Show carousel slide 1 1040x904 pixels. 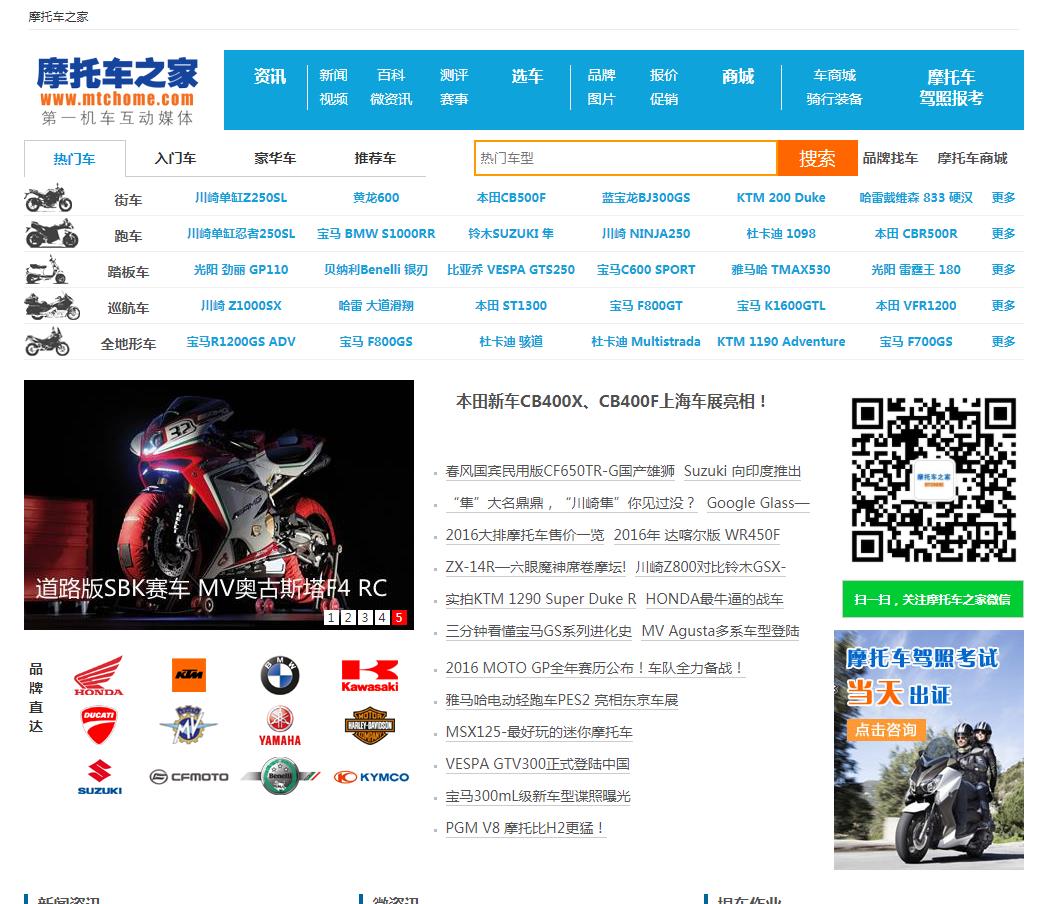coord(331,617)
